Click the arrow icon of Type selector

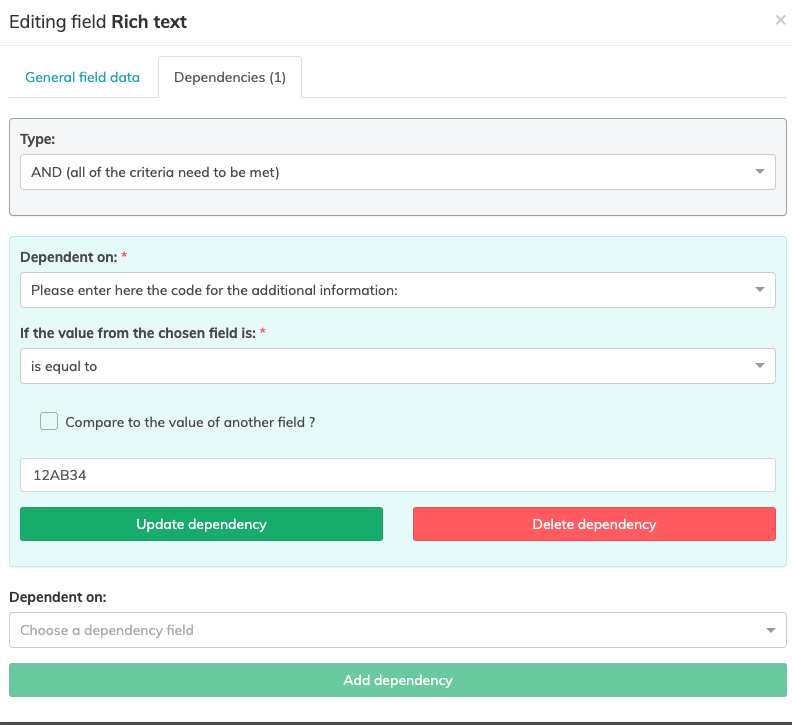[x=760, y=172]
